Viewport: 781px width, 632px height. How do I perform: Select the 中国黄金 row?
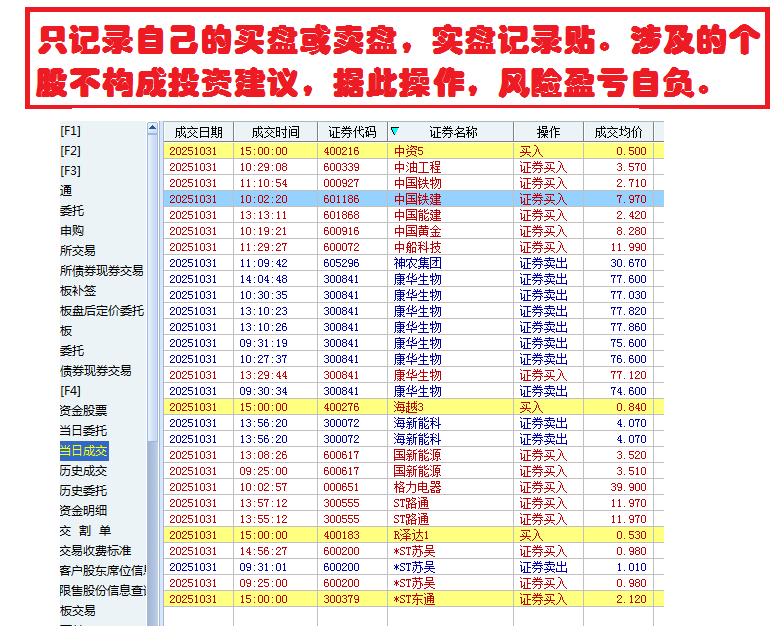point(413,231)
